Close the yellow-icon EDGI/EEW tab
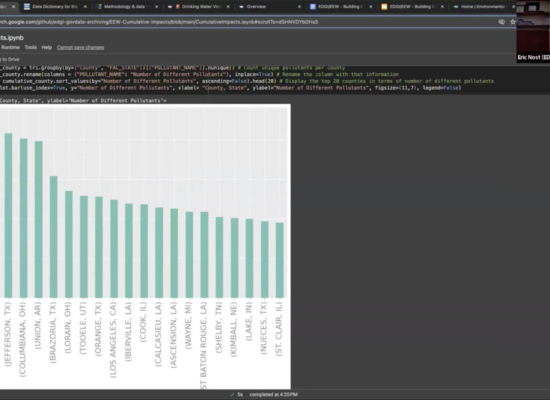The width and height of the screenshot is (550, 400). 442,7
